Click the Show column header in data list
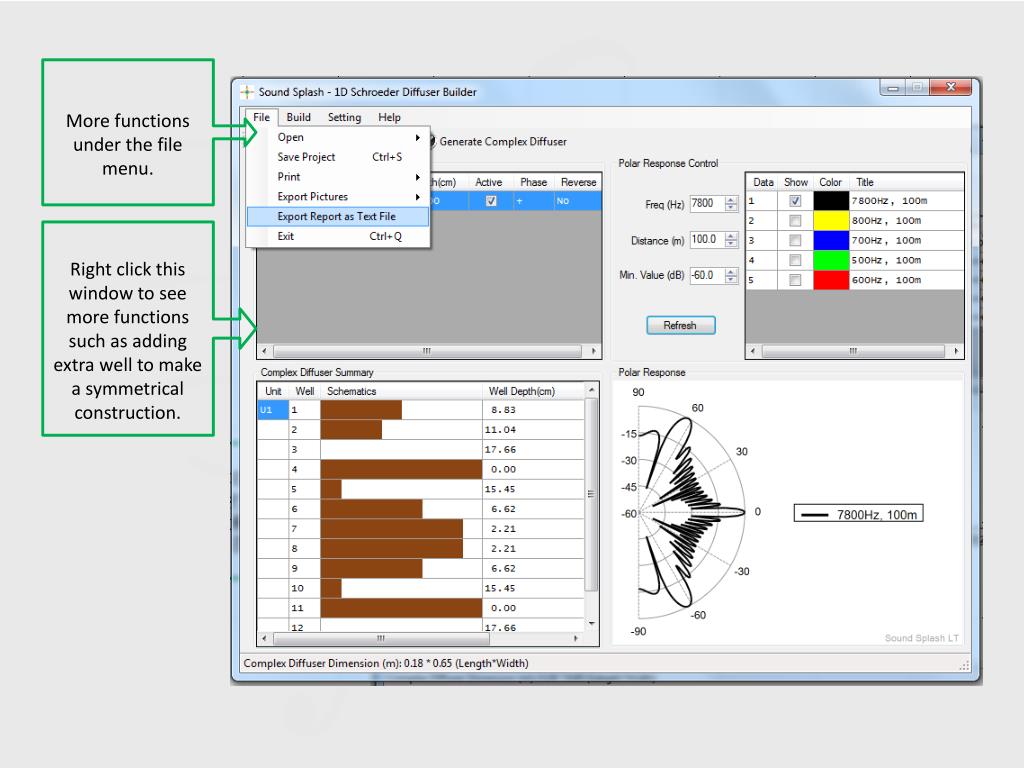Image resolution: width=1024 pixels, height=768 pixels. coord(795,182)
